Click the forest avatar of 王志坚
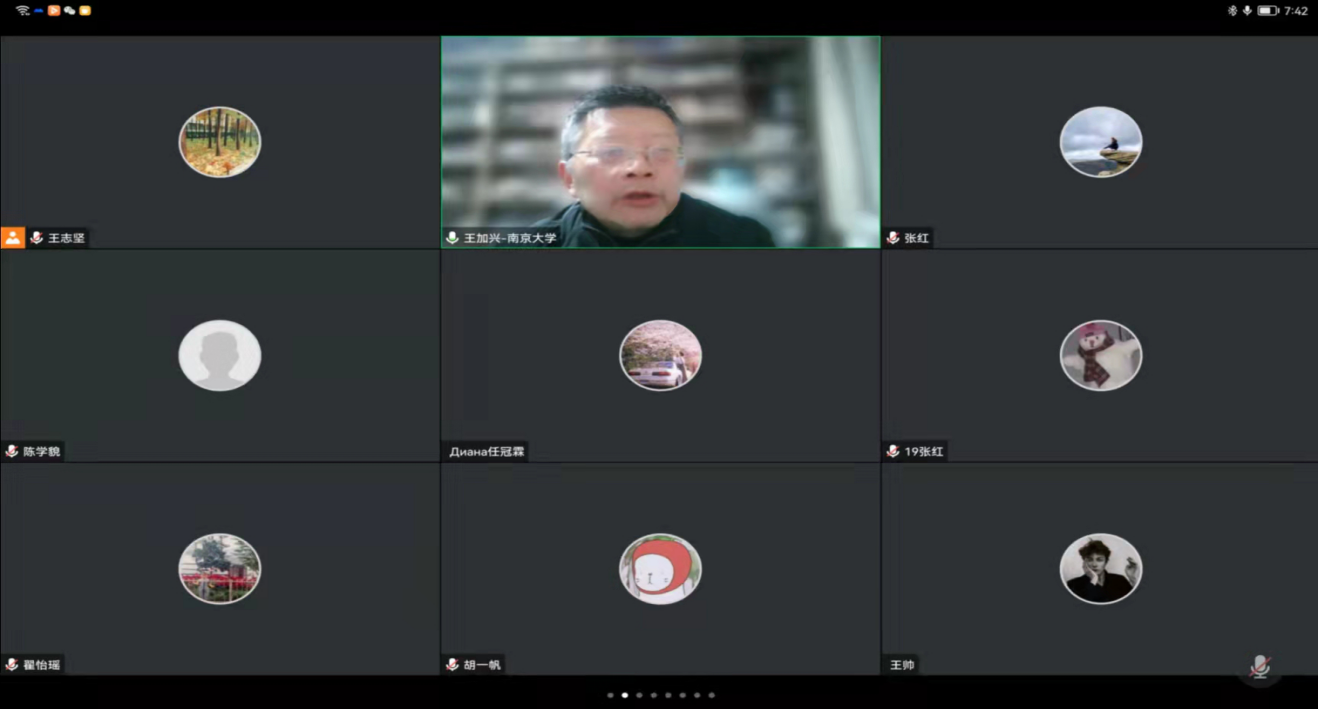 pos(219,142)
